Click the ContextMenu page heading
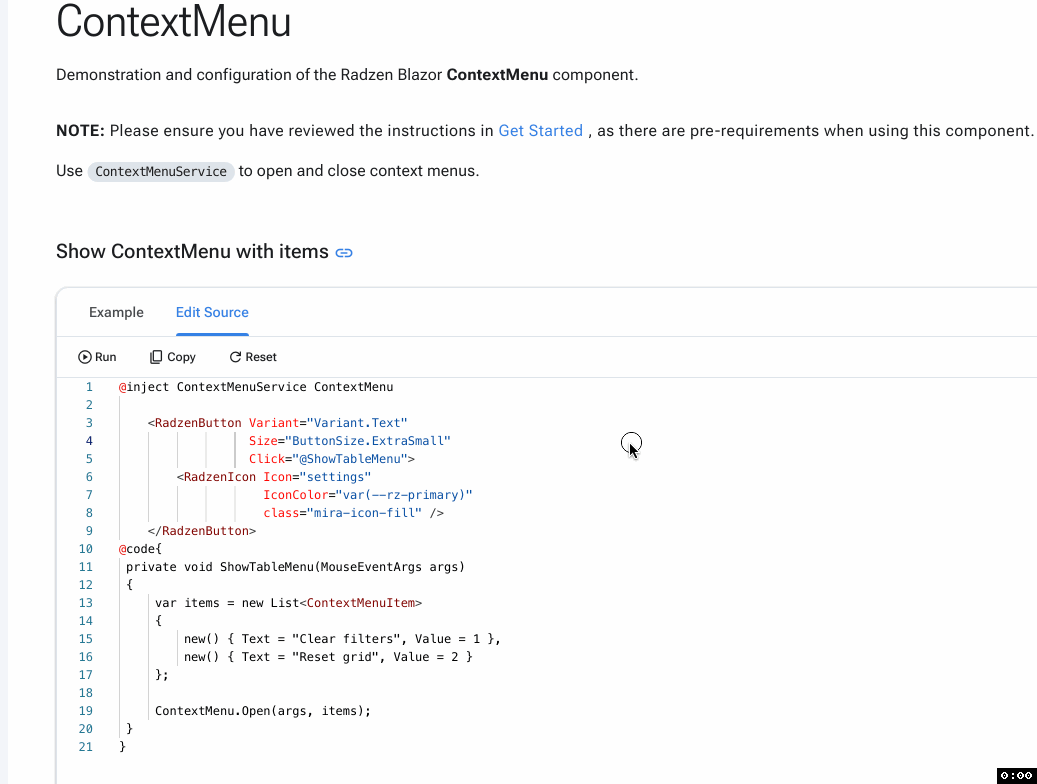The image size is (1037, 784). [173, 22]
